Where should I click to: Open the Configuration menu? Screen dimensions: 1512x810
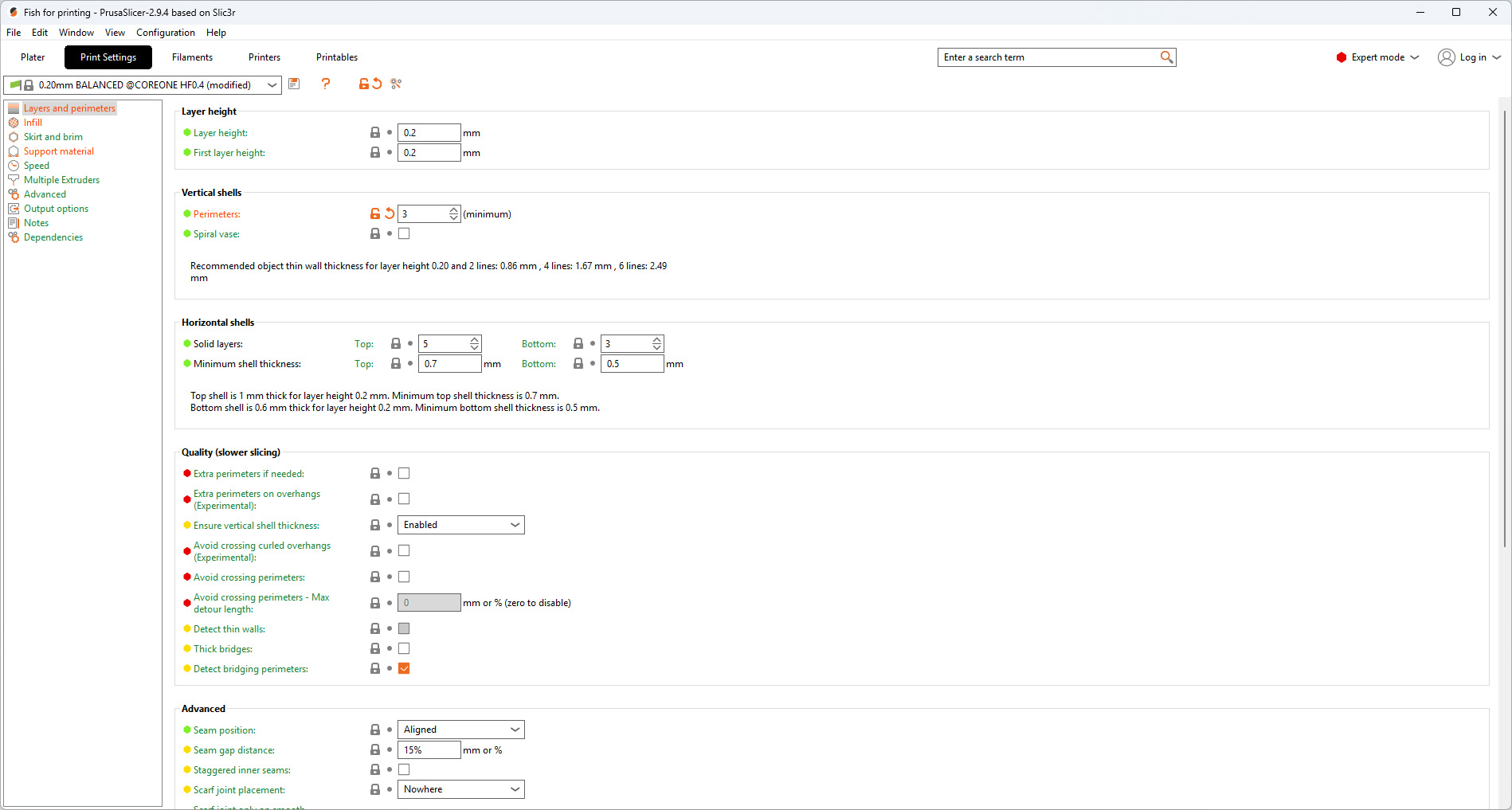point(165,33)
